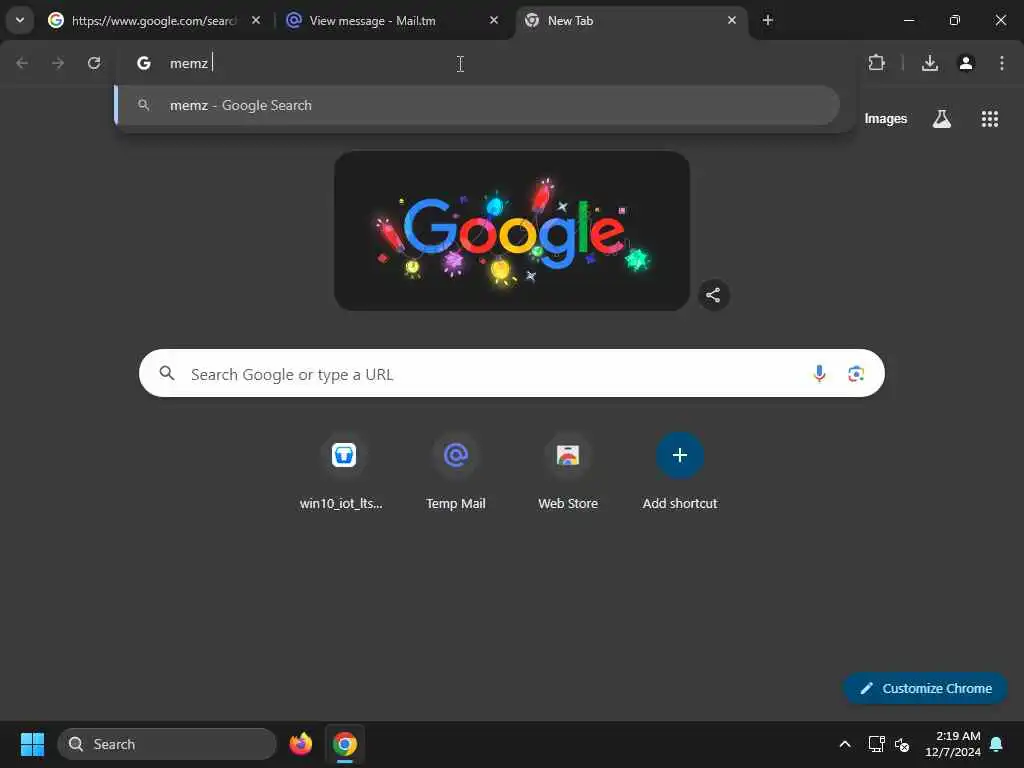Open the Windows Start menu
The height and width of the screenshot is (768, 1024).
32,744
